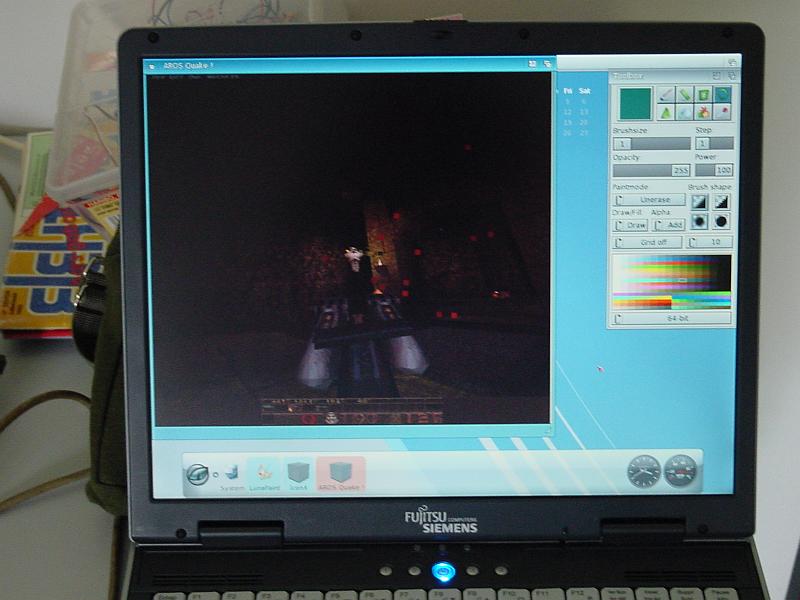This screenshot has height=600, width=800.
Task: Select the pencil draw tool in Toolbox
Action: tap(665, 95)
